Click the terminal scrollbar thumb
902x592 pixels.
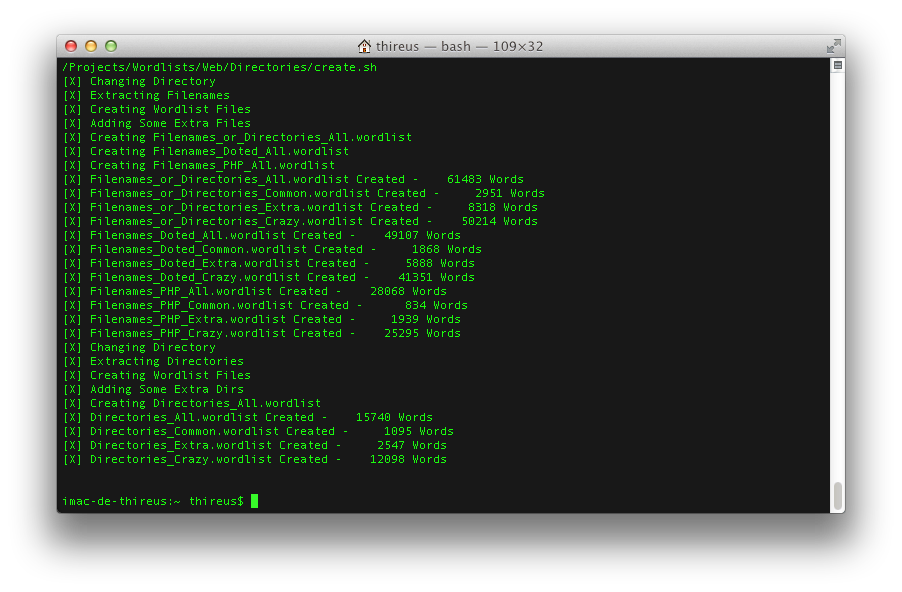pos(838,495)
